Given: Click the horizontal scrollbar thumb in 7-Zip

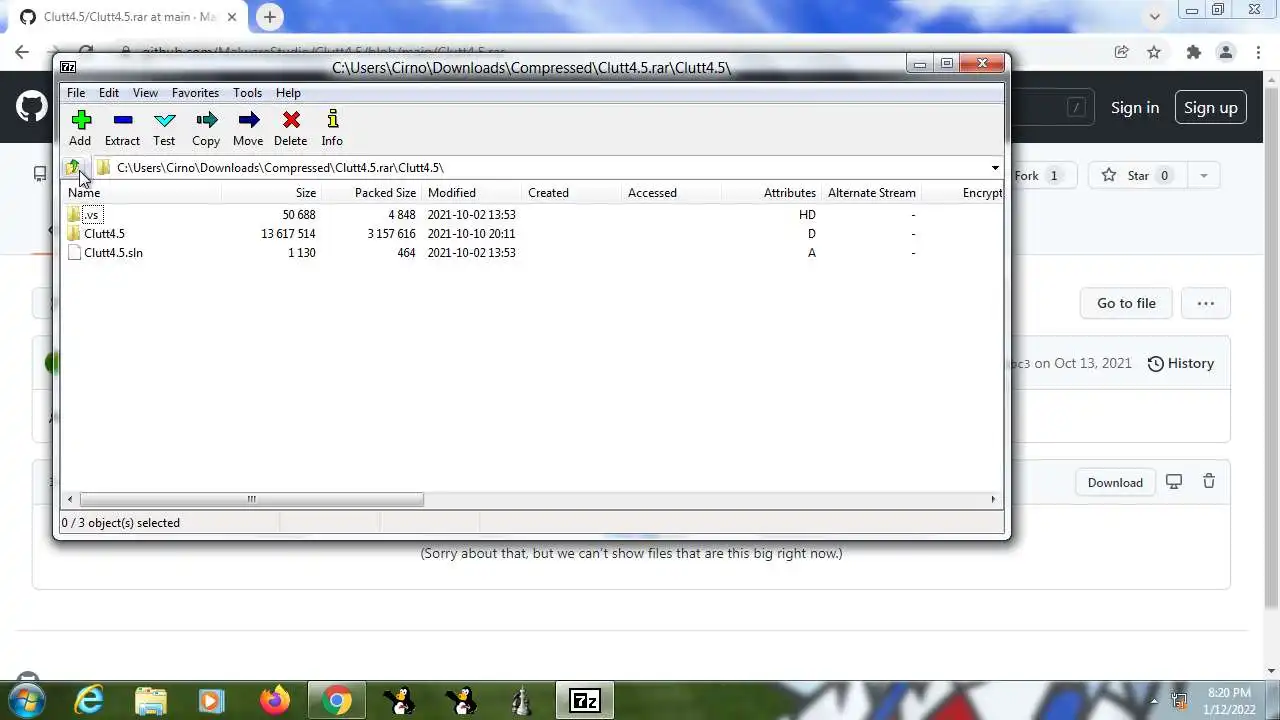Looking at the screenshot, I should point(251,499).
